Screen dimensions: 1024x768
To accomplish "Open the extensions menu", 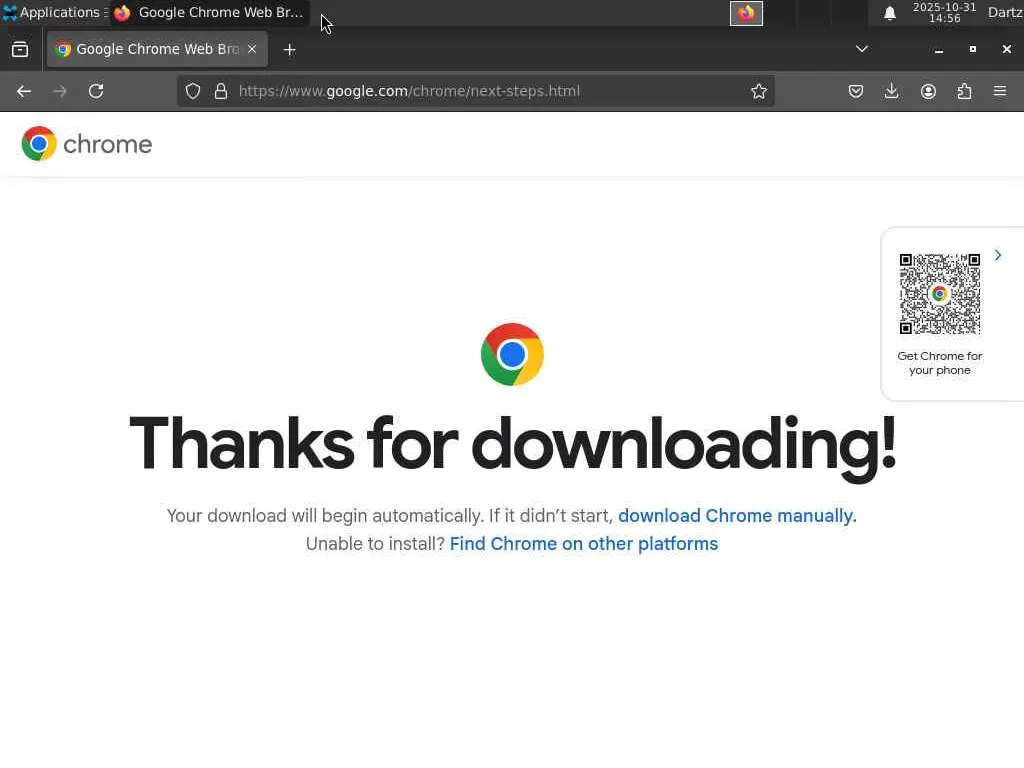I will click(964, 91).
